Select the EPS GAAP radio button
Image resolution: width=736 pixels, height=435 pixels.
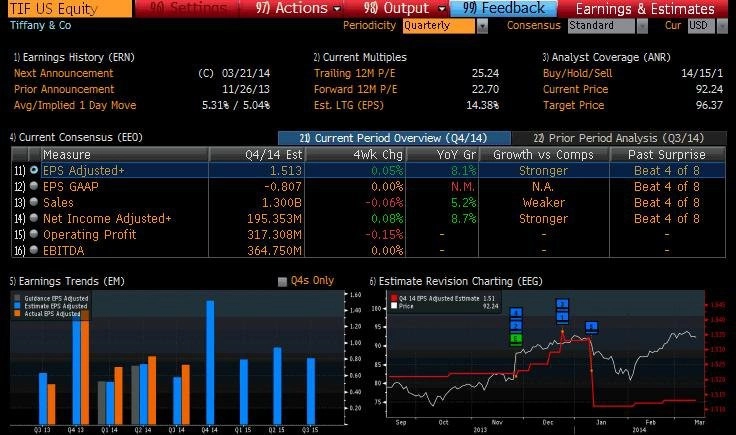coord(34,186)
